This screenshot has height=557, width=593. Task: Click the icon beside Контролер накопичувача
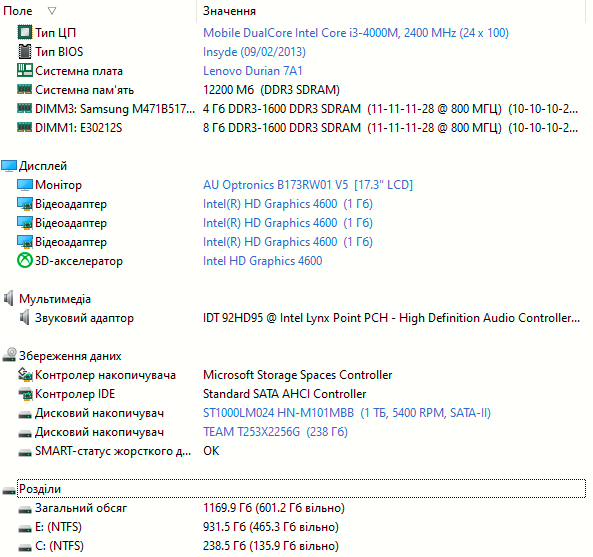point(25,374)
